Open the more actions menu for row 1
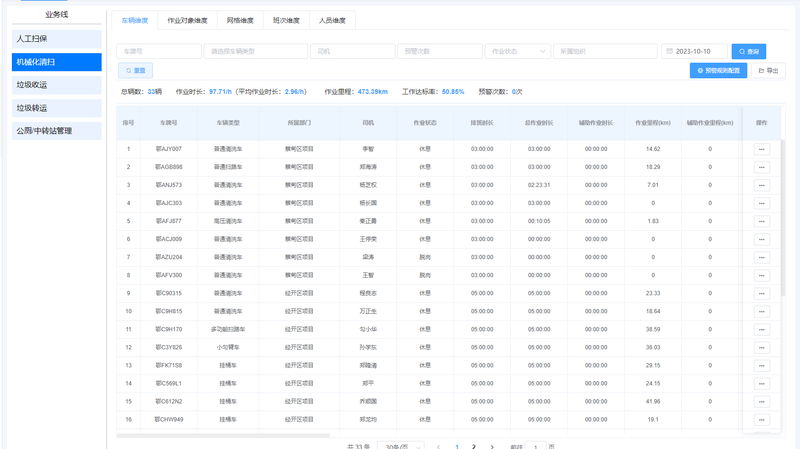This screenshot has width=800, height=449. [761, 149]
